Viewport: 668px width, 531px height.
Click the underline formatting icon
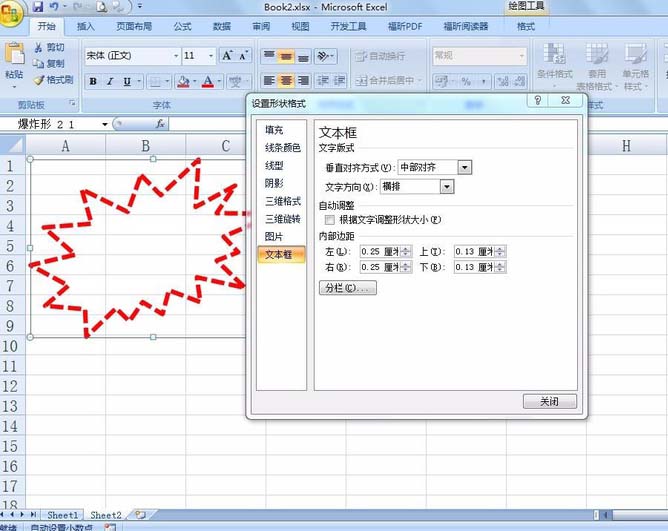coord(126,81)
